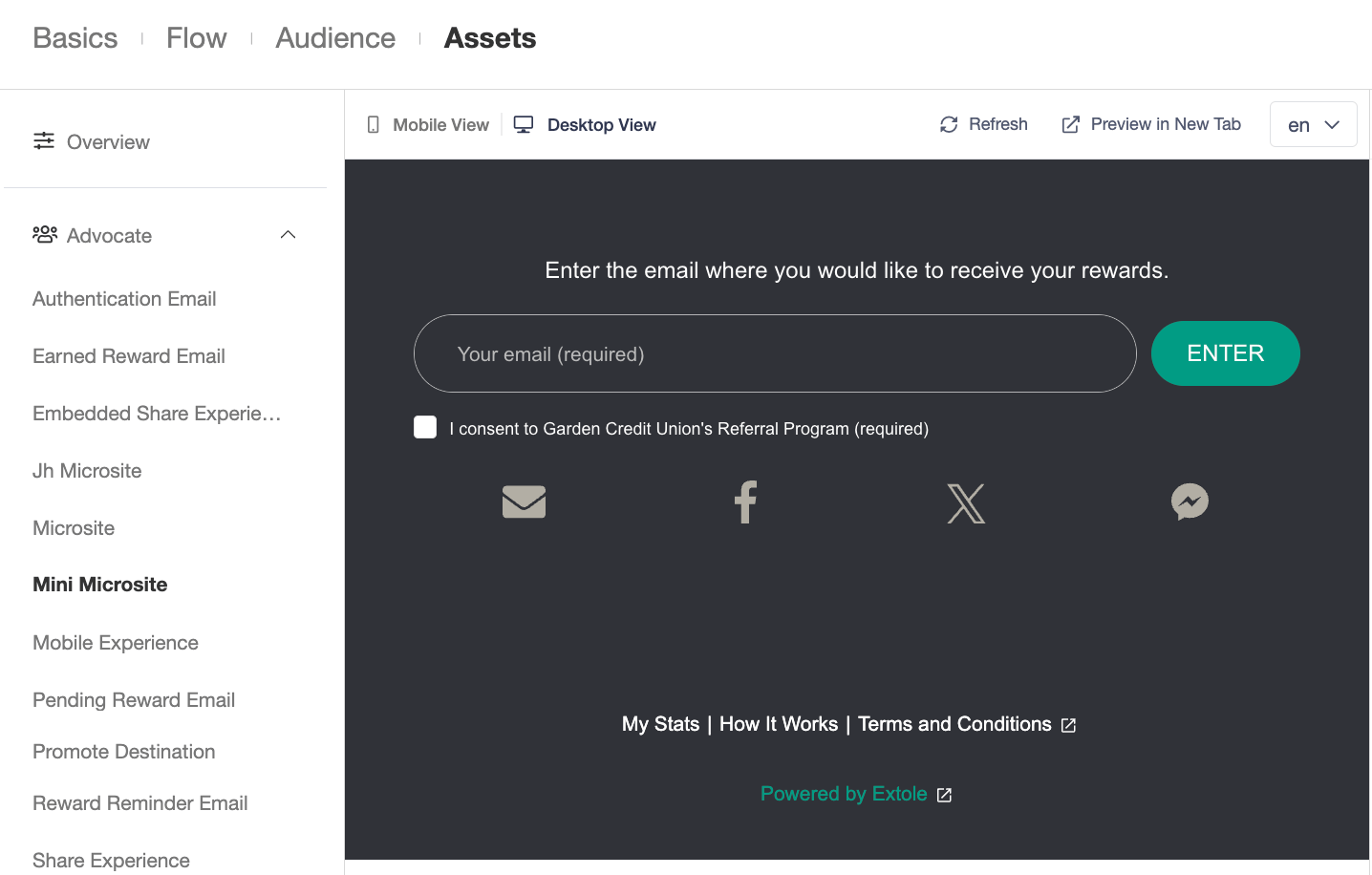Click the green ENTER button

click(1225, 353)
